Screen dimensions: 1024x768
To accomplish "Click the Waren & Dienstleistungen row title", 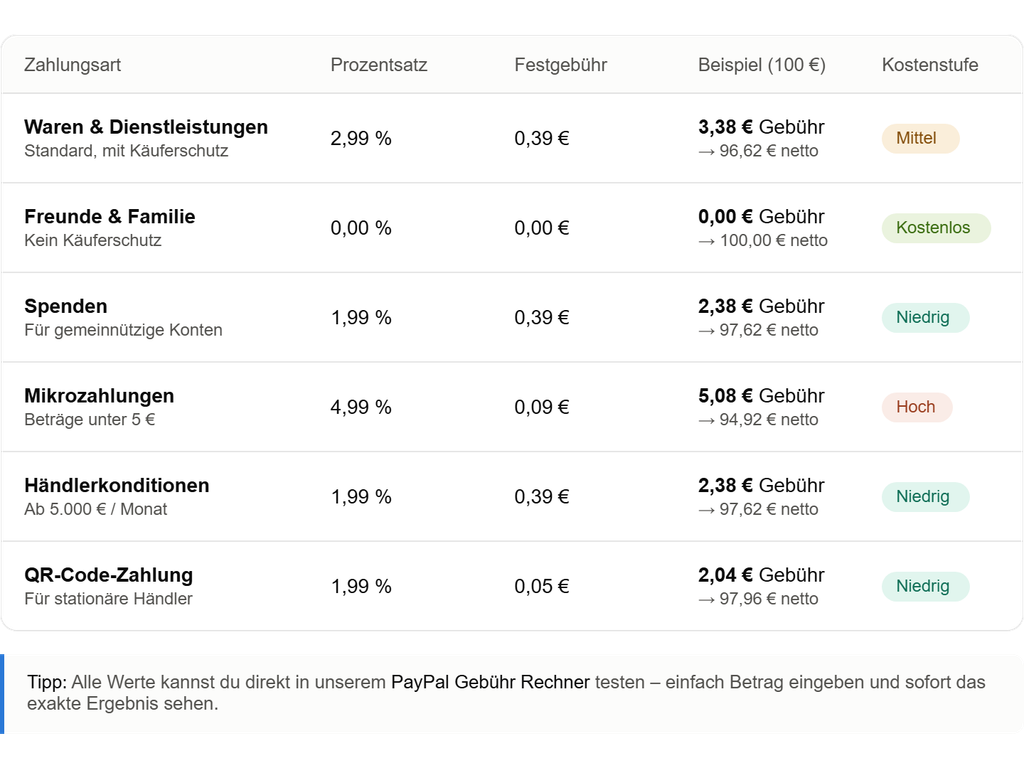I will pos(146,127).
